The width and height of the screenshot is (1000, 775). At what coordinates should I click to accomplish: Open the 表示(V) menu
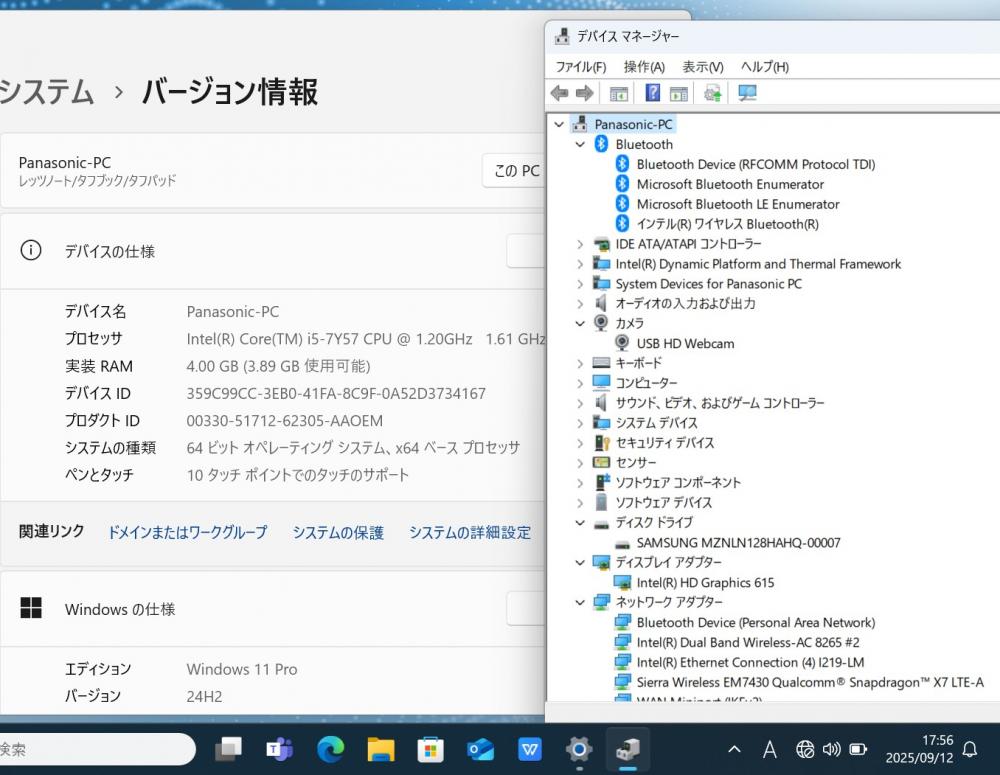[702, 67]
